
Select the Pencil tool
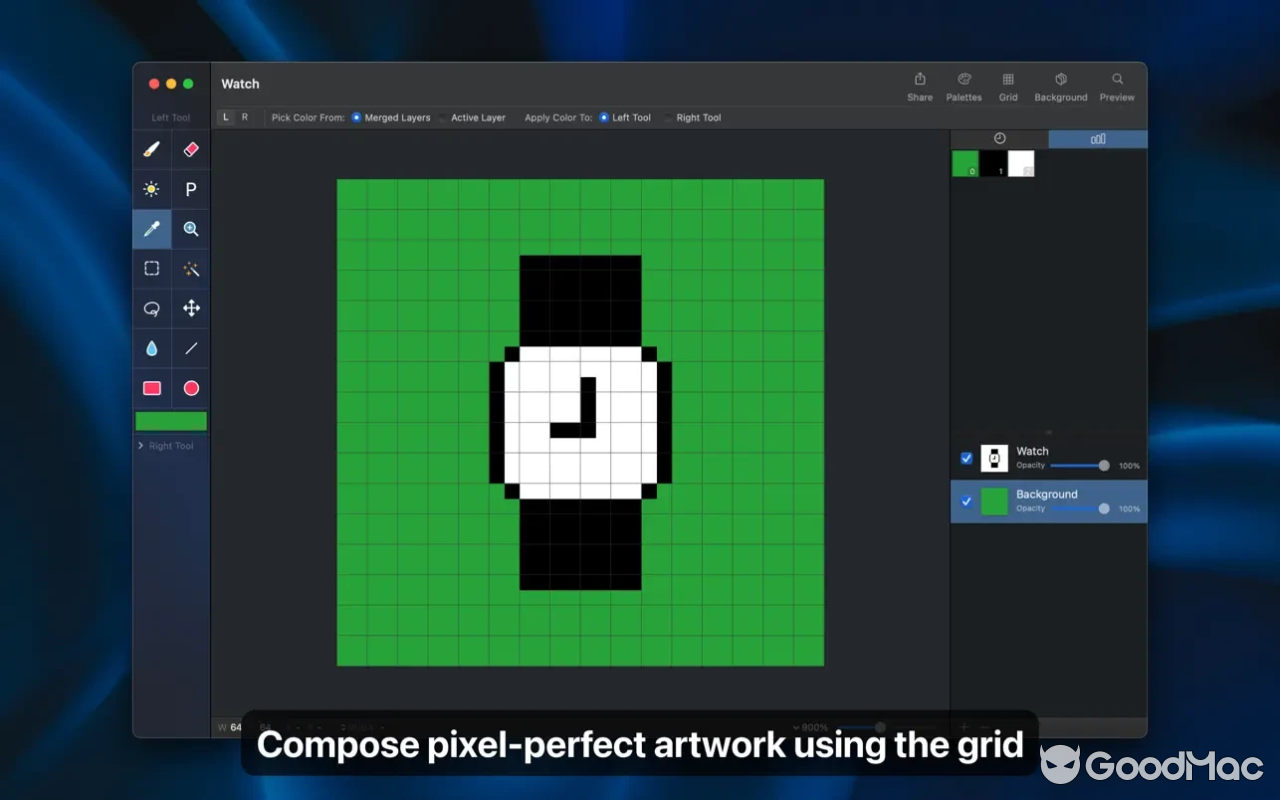(152, 149)
